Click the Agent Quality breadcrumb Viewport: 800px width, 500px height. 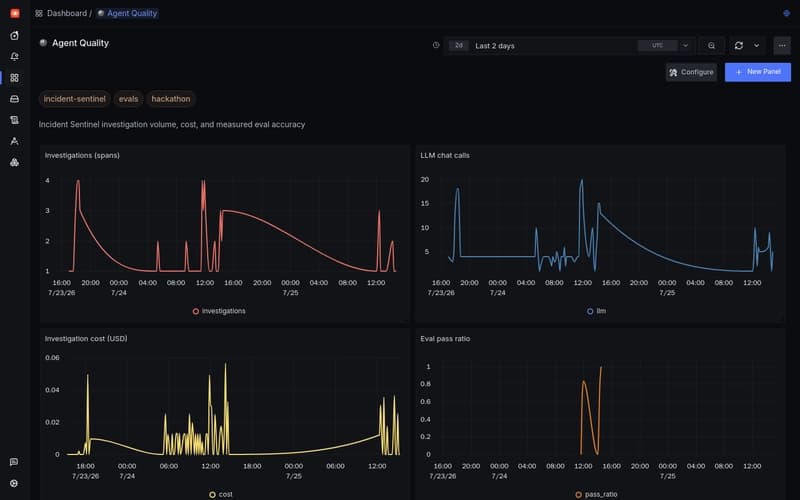tap(128, 13)
